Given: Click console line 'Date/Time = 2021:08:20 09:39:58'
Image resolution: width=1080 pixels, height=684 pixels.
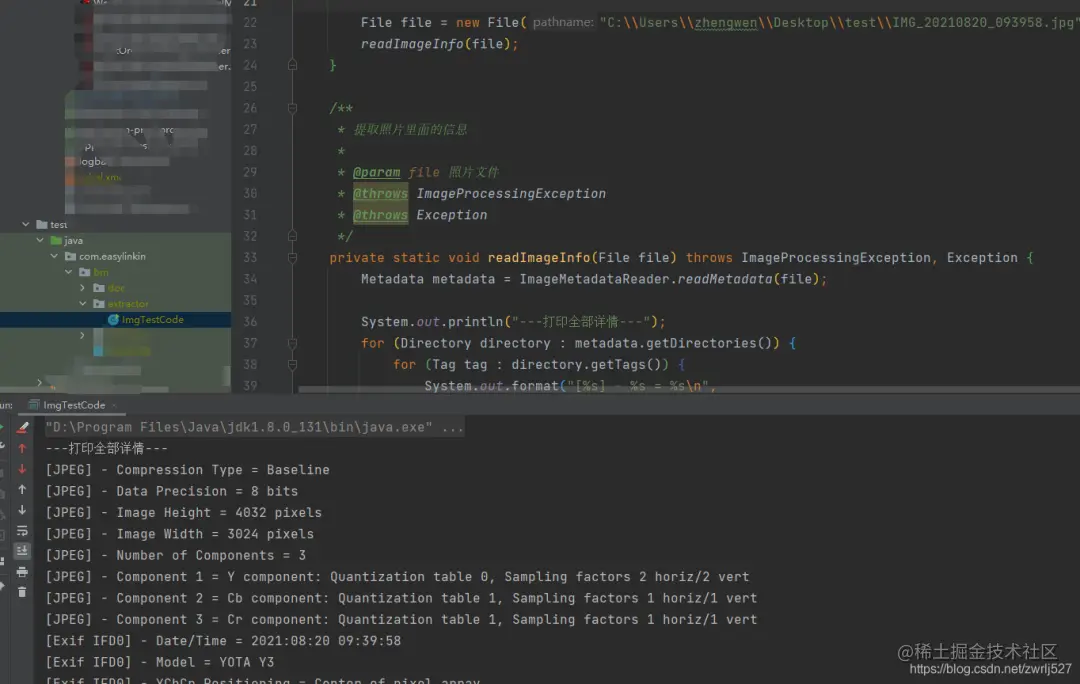Looking at the screenshot, I should (223, 641).
